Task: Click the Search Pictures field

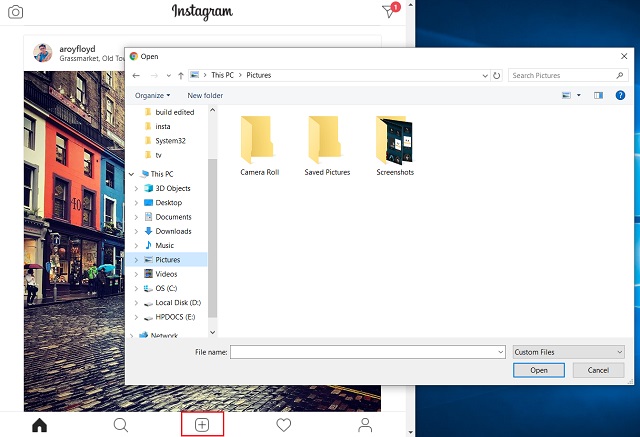Action: coord(568,75)
